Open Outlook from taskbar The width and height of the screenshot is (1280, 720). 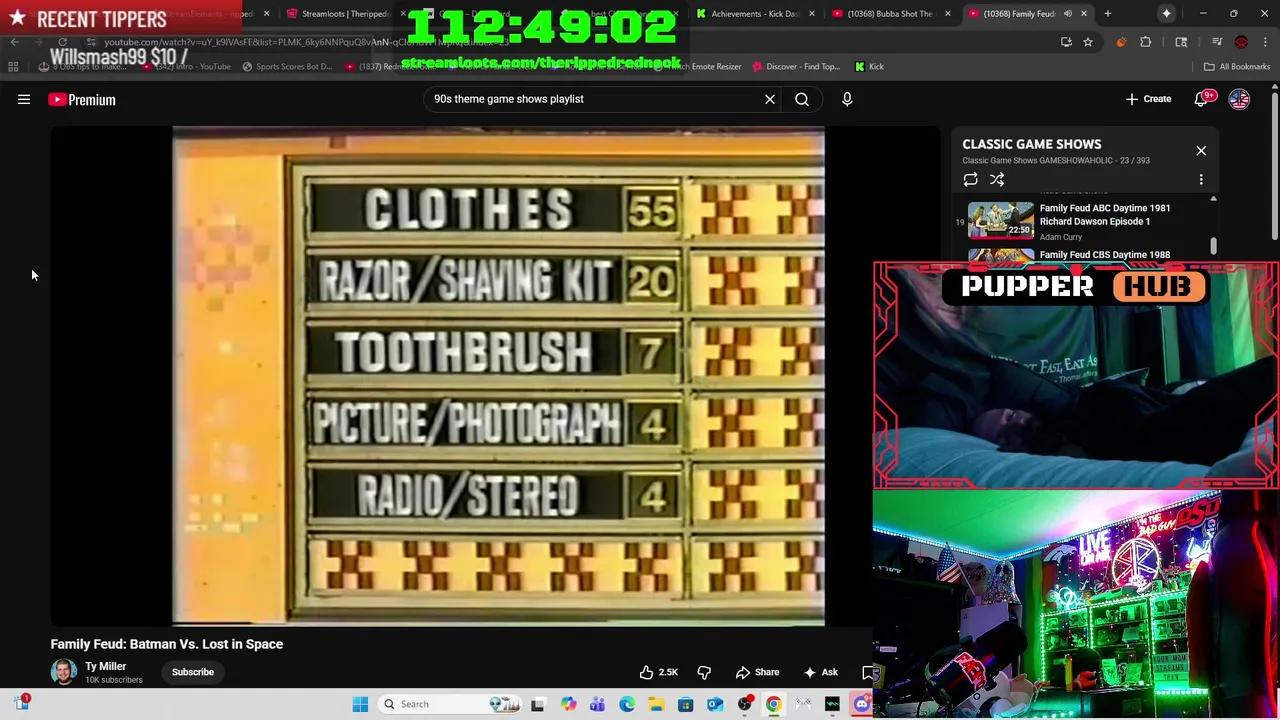tap(715, 704)
